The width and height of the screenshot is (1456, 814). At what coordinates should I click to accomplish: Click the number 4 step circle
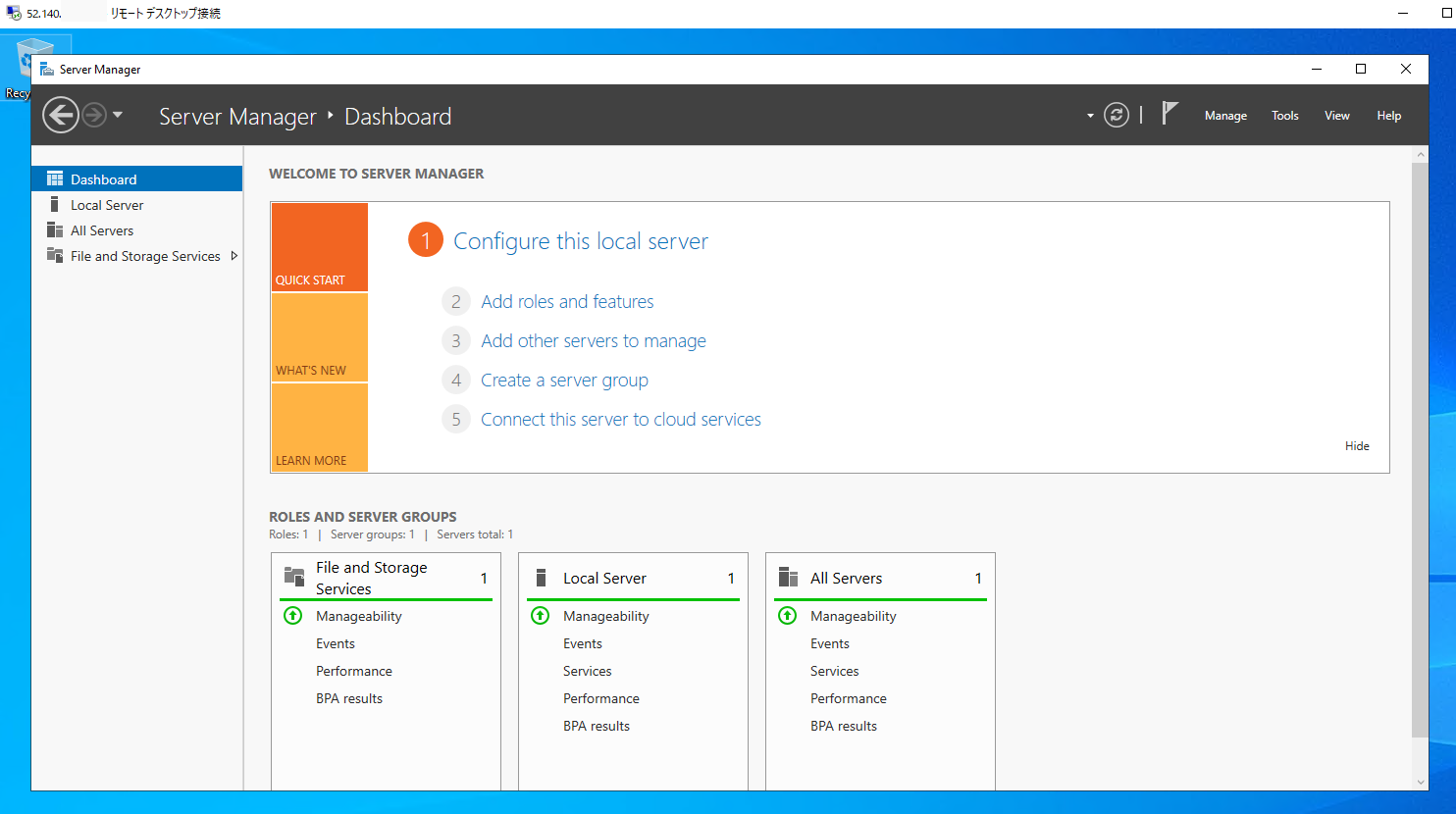point(456,380)
